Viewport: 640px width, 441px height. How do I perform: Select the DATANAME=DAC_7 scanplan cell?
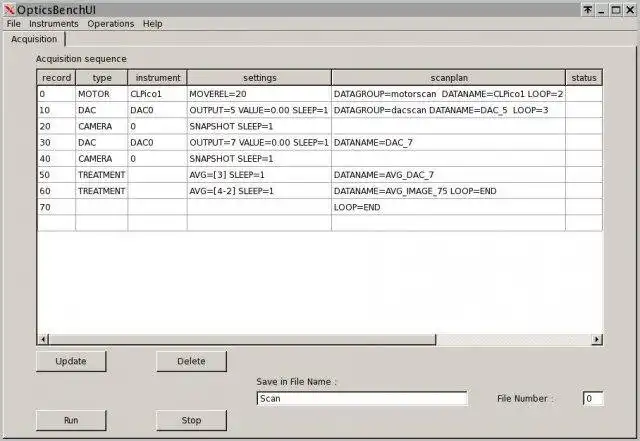pyautogui.click(x=449, y=143)
